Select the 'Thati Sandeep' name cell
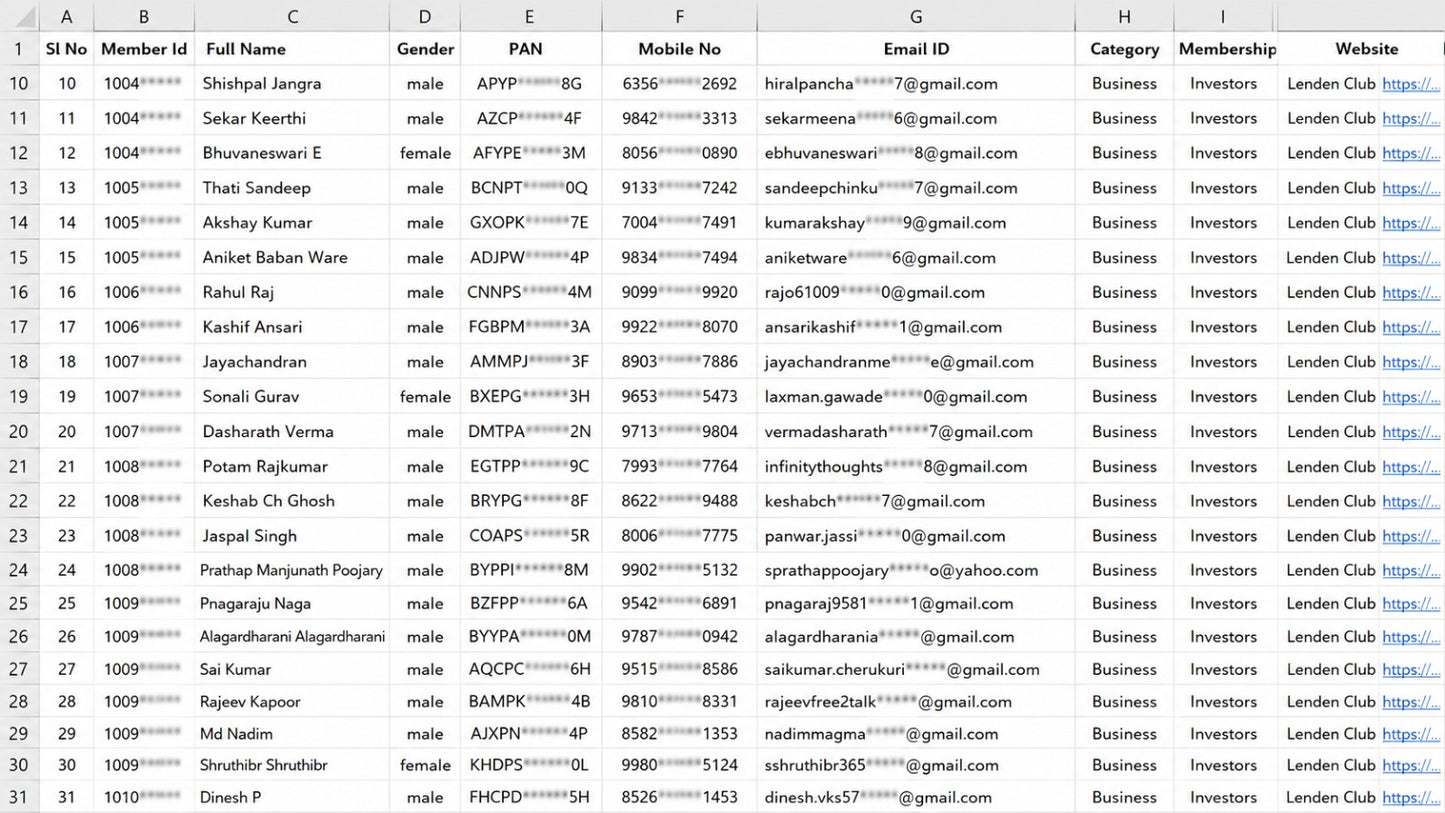Image resolution: width=1445 pixels, height=813 pixels. (x=292, y=188)
